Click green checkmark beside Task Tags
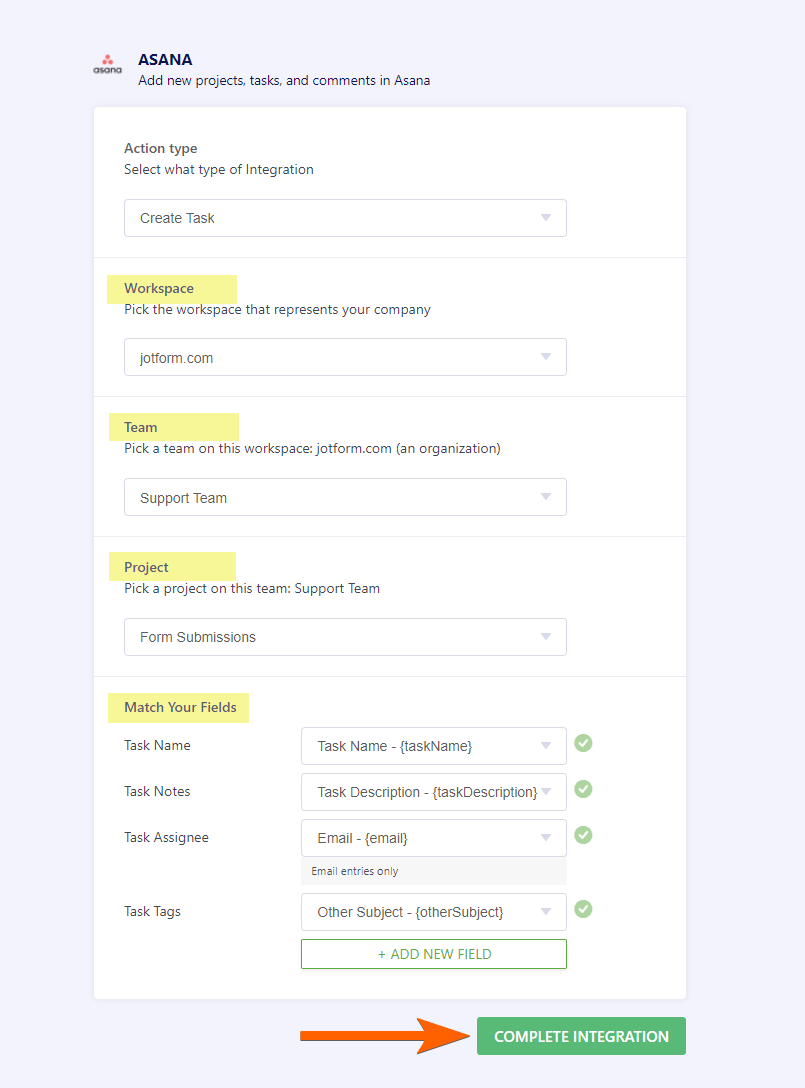 click(x=583, y=909)
